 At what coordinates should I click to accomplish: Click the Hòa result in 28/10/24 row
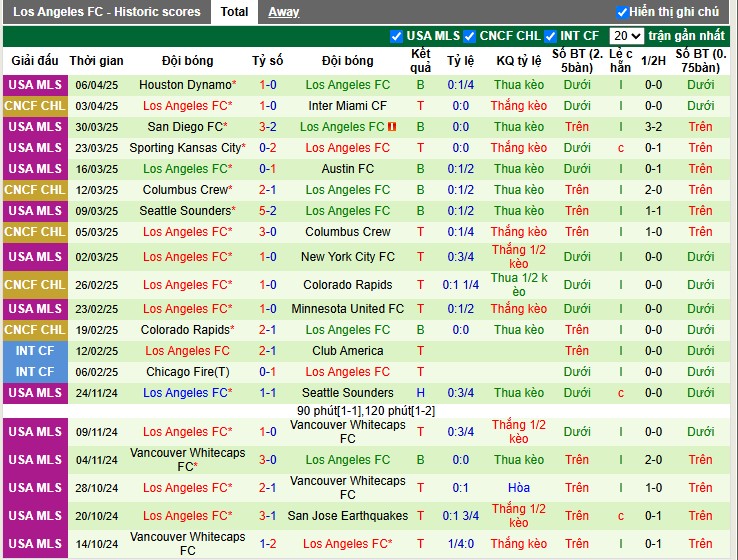click(519, 488)
